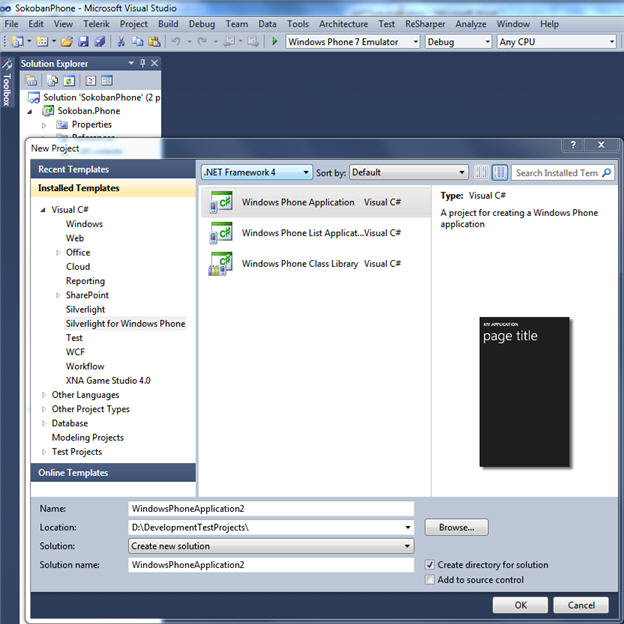Expand the Other Languages node

pos(44,395)
